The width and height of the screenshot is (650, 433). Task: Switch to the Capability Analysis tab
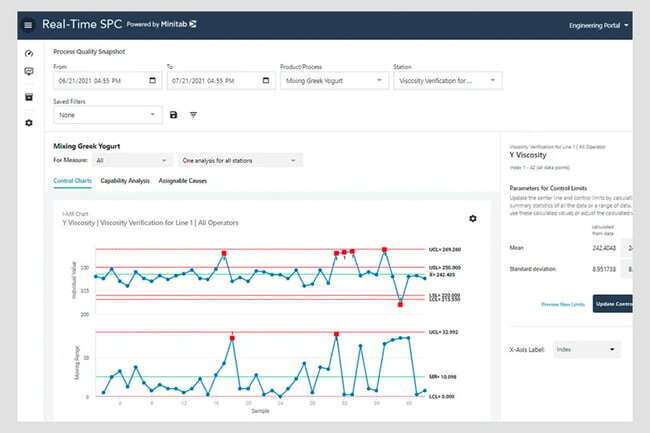(125, 181)
